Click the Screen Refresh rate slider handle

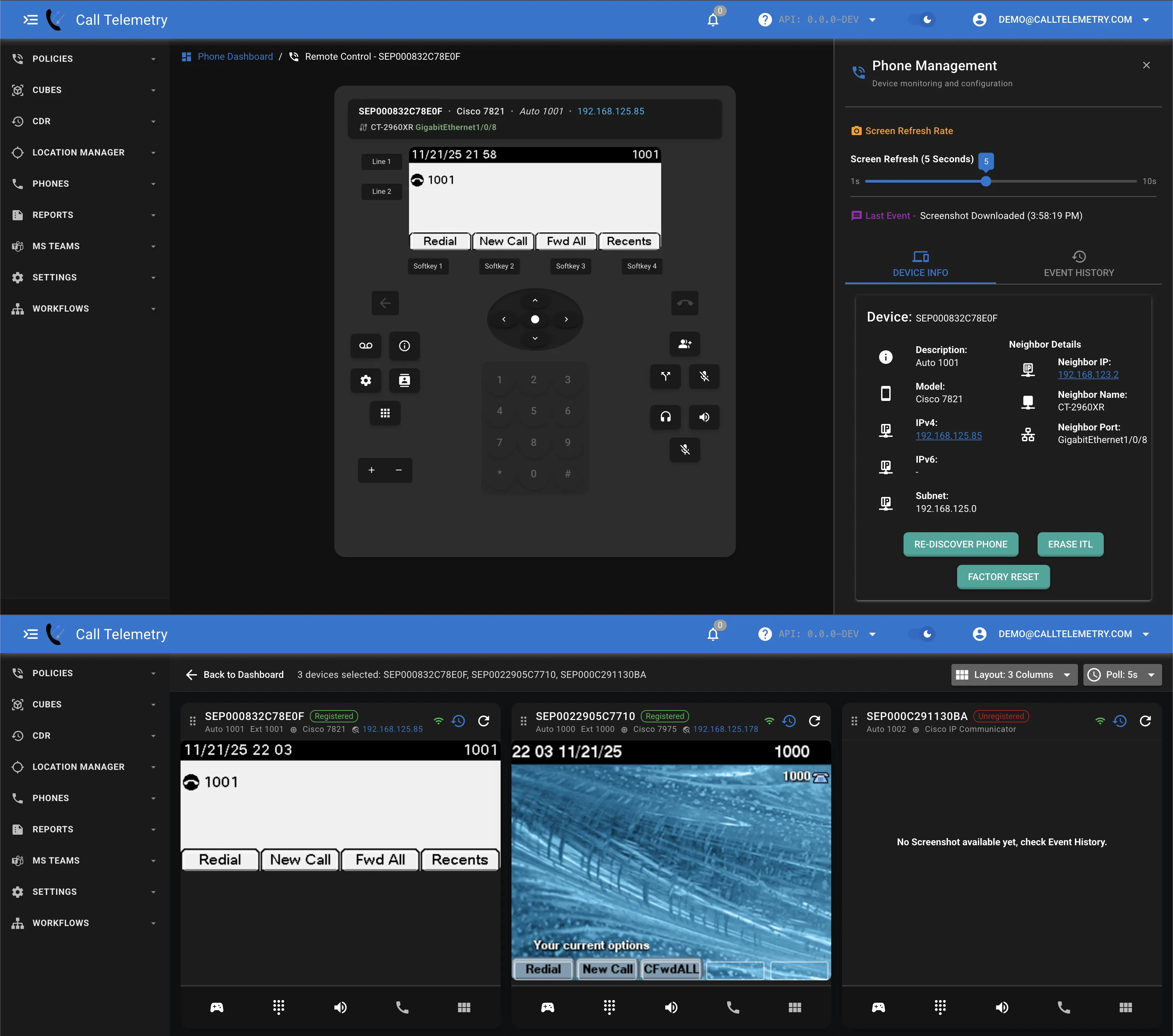[985, 181]
